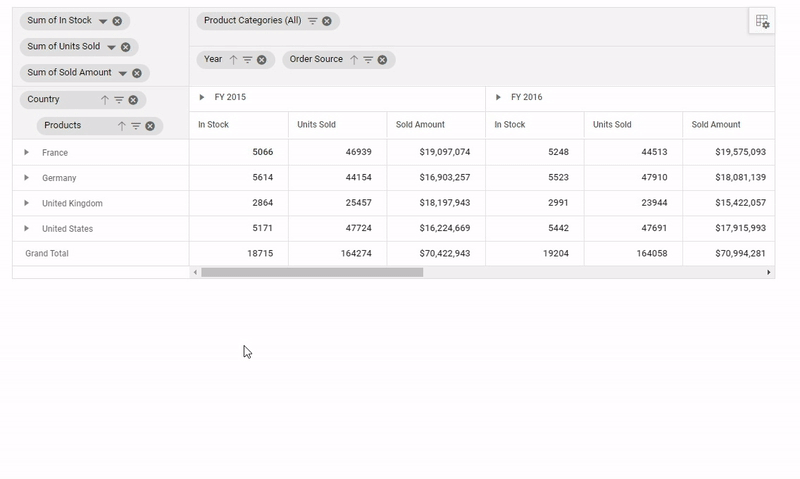Screen dimensions: 800x479
Task: Open the Year field filter icon
Action: [247, 60]
